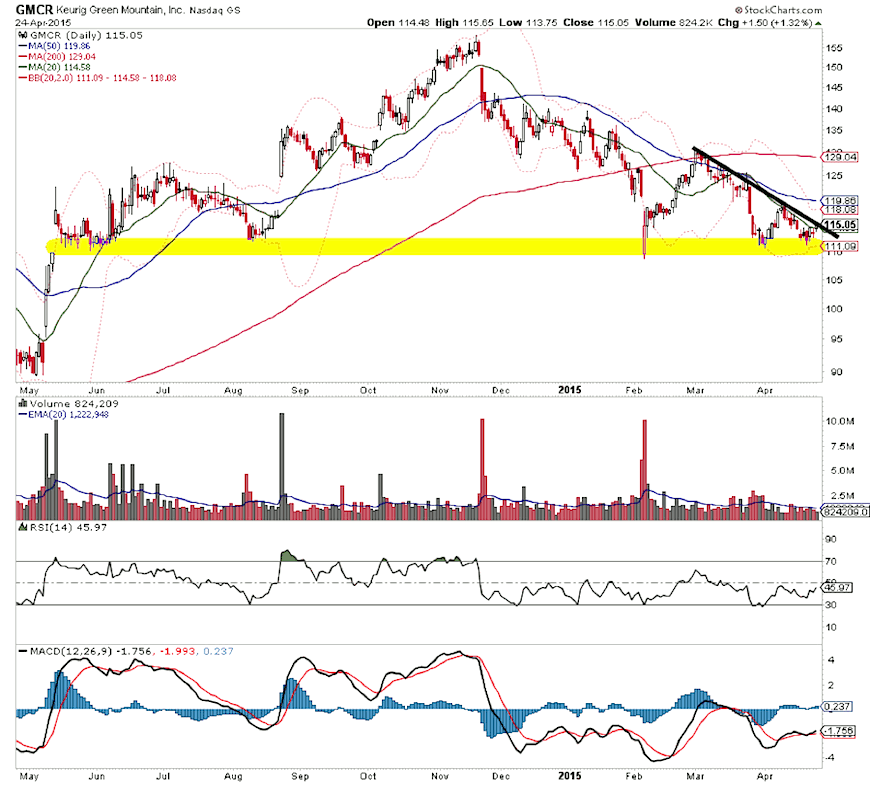The width and height of the screenshot is (870, 785).
Task: Click the 100 label on the price axis
Action: point(834,309)
